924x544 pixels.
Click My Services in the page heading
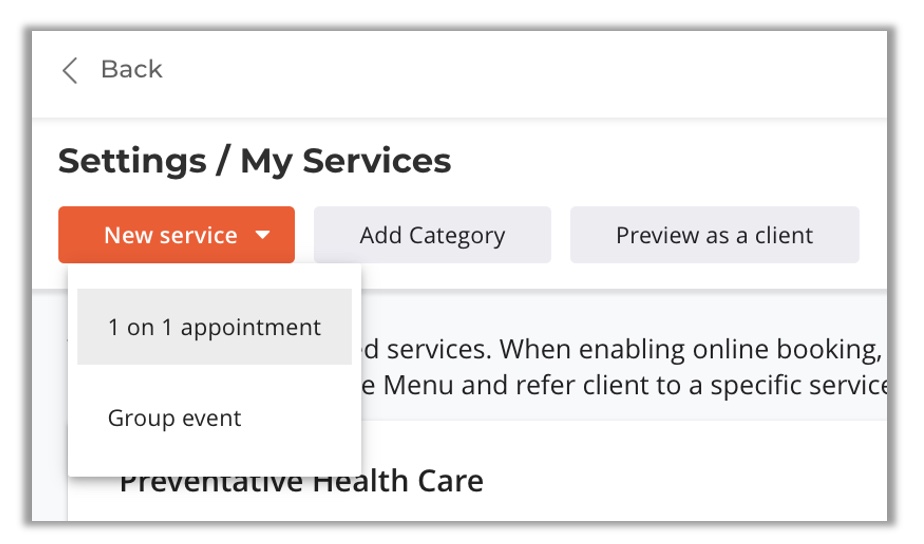click(346, 160)
